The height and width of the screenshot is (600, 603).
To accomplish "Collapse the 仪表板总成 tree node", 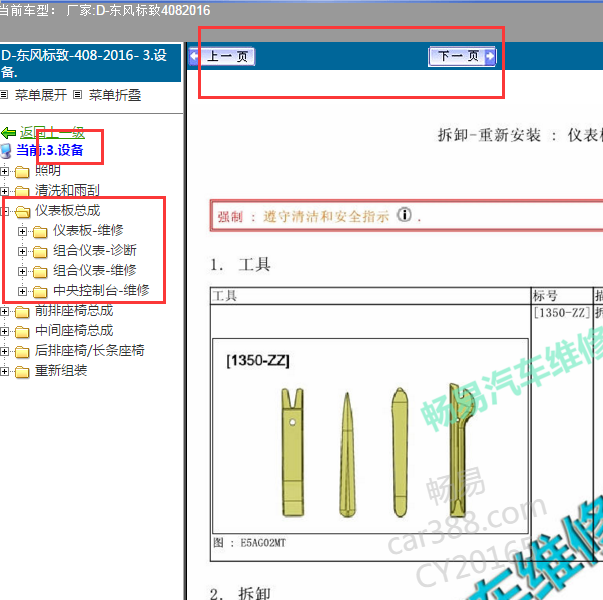I will coord(4,211).
